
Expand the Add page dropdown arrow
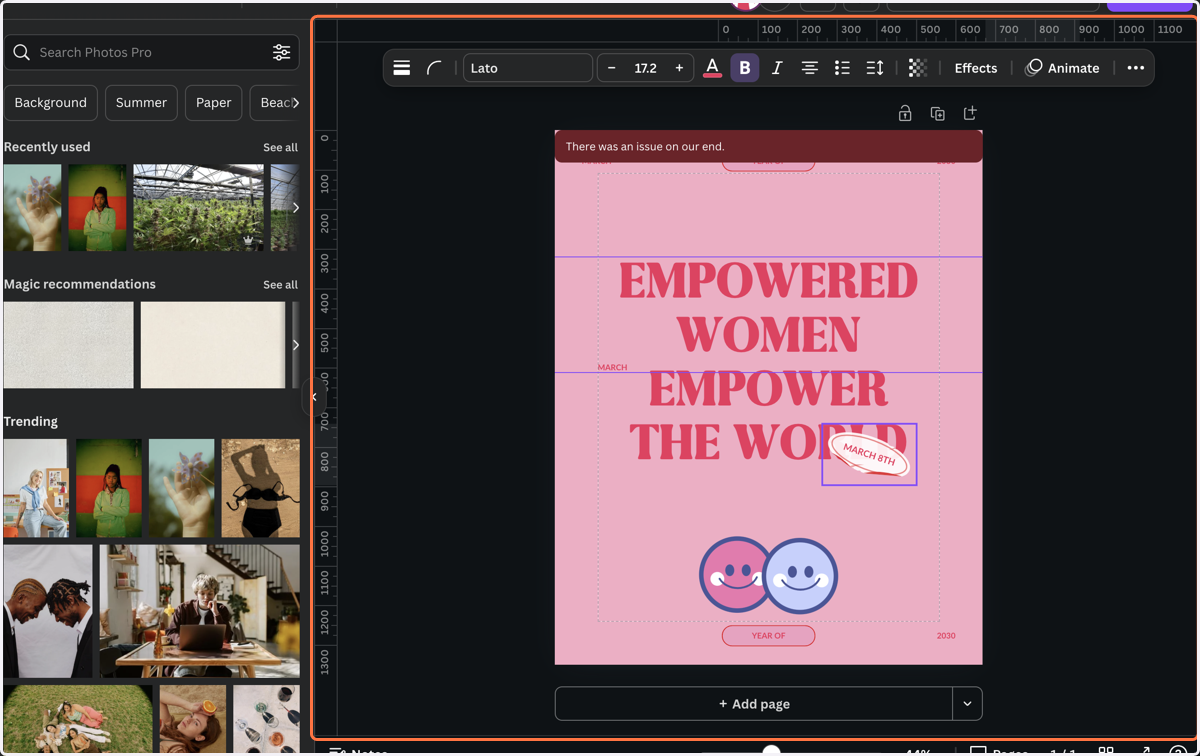pos(967,704)
